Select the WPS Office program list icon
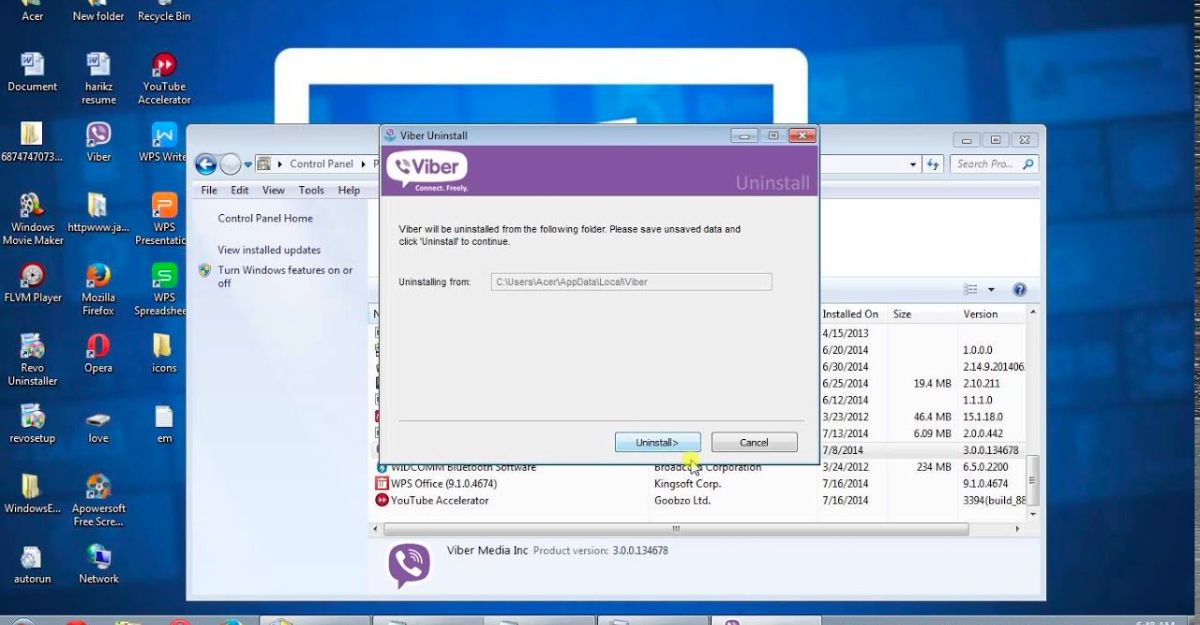The height and width of the screenshot is (625, 1200). point(382,484)
